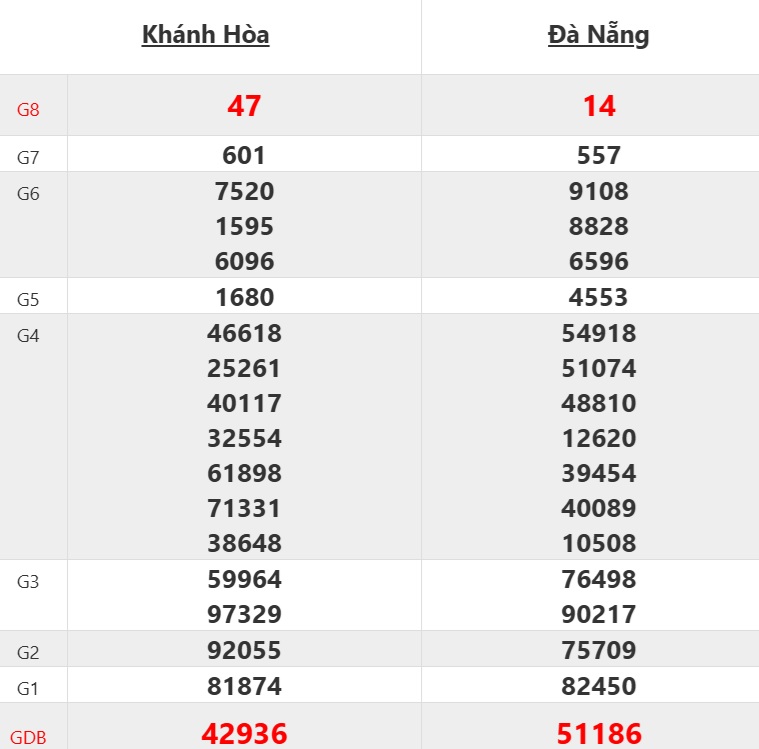Select Khánh Hòa G8 number 47

coord(244,106)
